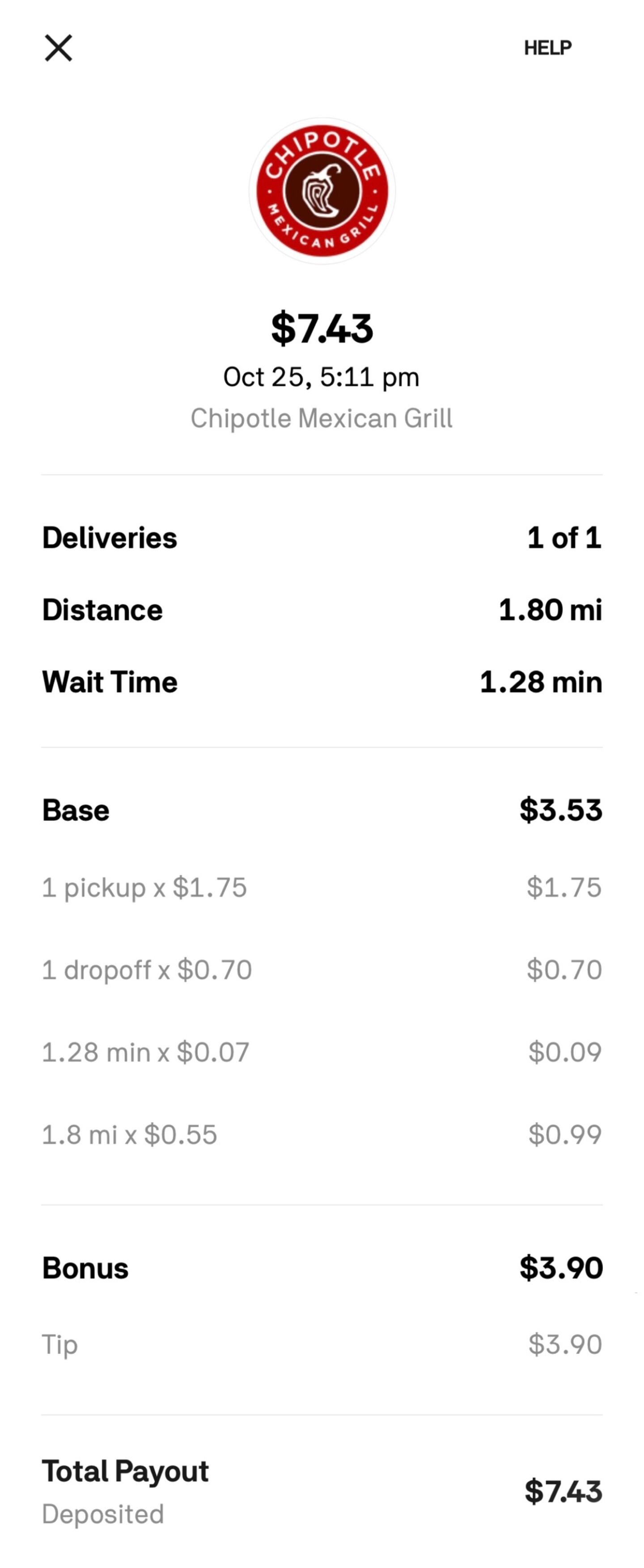Select the 1 dropoff x $0.70 line
Image resolution: width=644 pixels, height=1568 pixels.
click(x=147, y=969)
